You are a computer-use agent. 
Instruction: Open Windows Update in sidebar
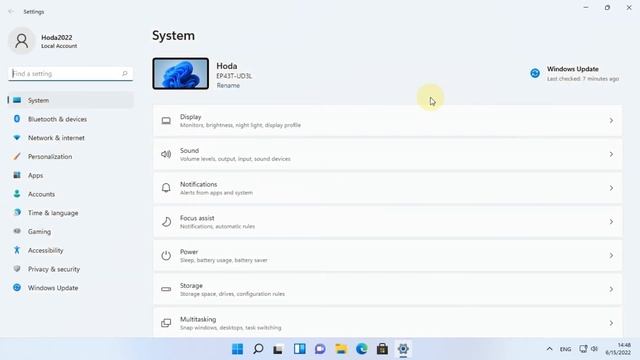[x=71, y=288]
